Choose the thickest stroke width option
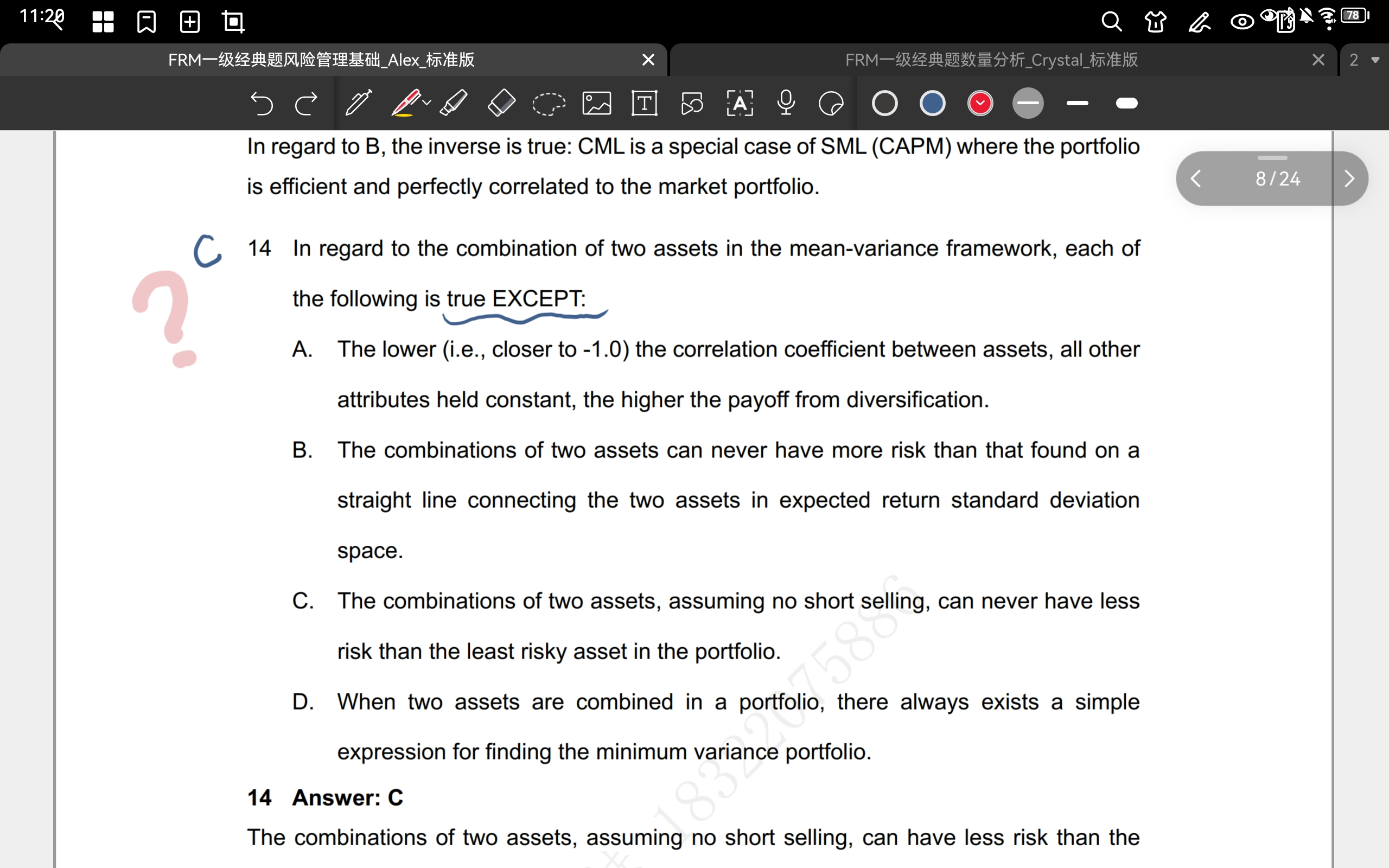This screenshot has height=868, width=1389. coord(1126,104)
